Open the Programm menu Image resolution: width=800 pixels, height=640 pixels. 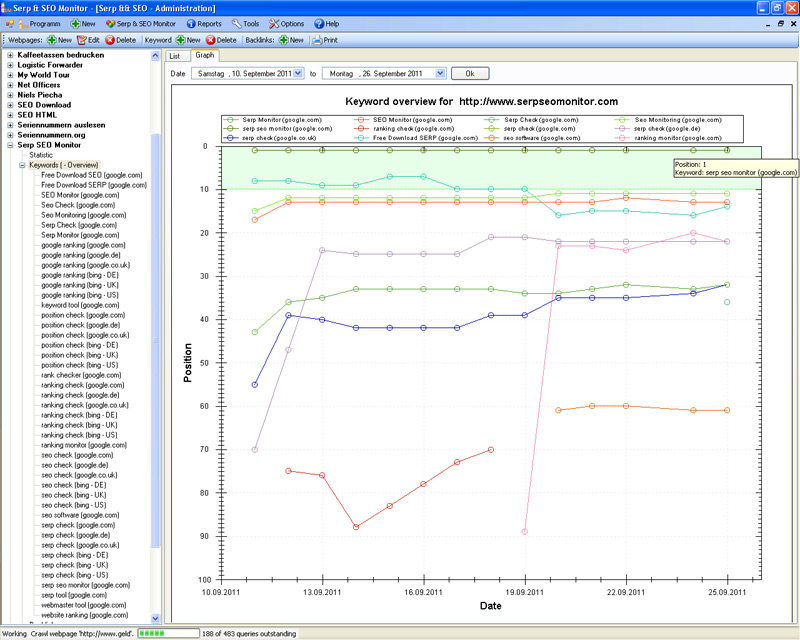pyautogui.click(x=39, y=24)
